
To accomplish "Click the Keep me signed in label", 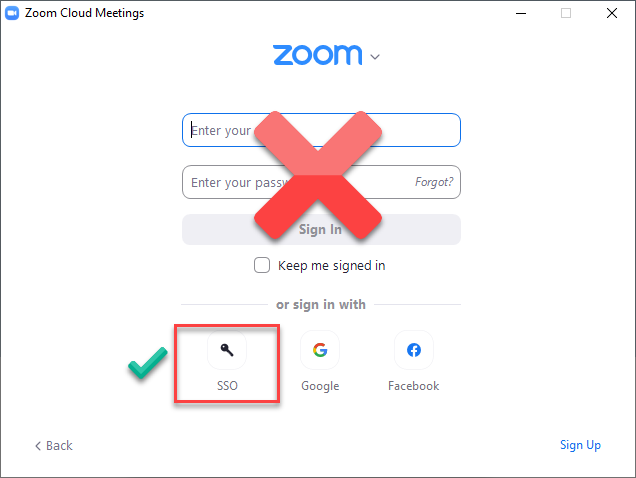I will coord(331,266).
